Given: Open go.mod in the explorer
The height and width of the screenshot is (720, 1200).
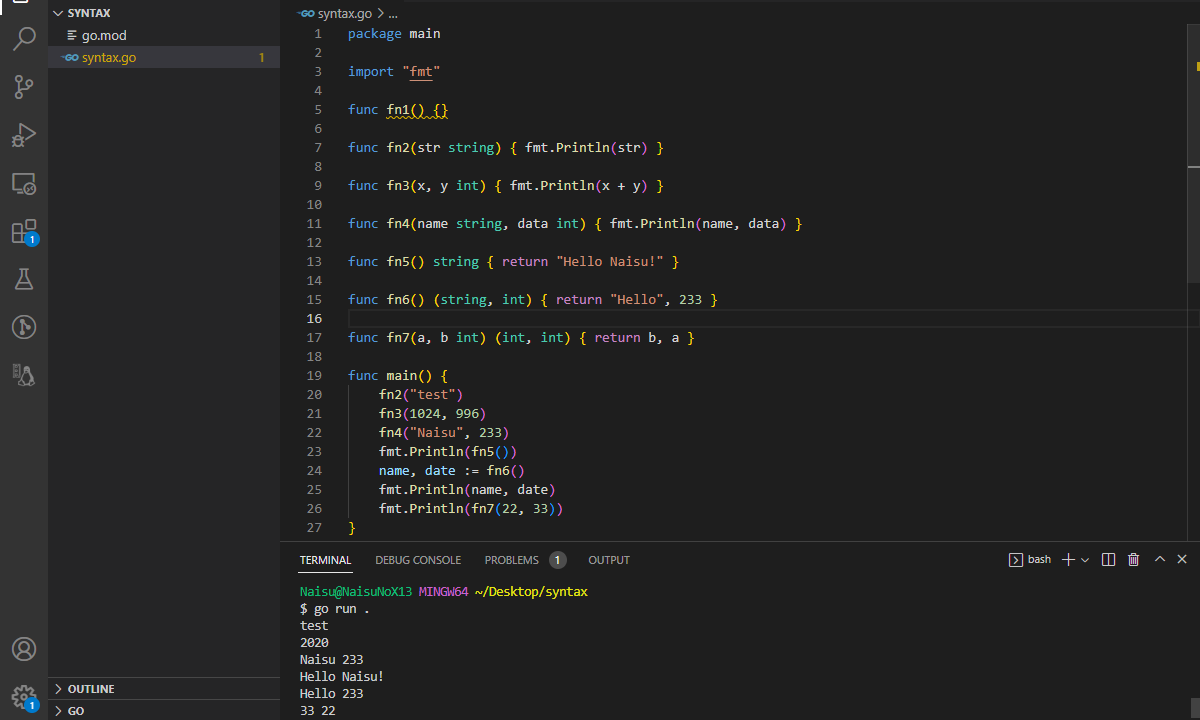Looking at the screenshot, I should [x=164, y=36].
